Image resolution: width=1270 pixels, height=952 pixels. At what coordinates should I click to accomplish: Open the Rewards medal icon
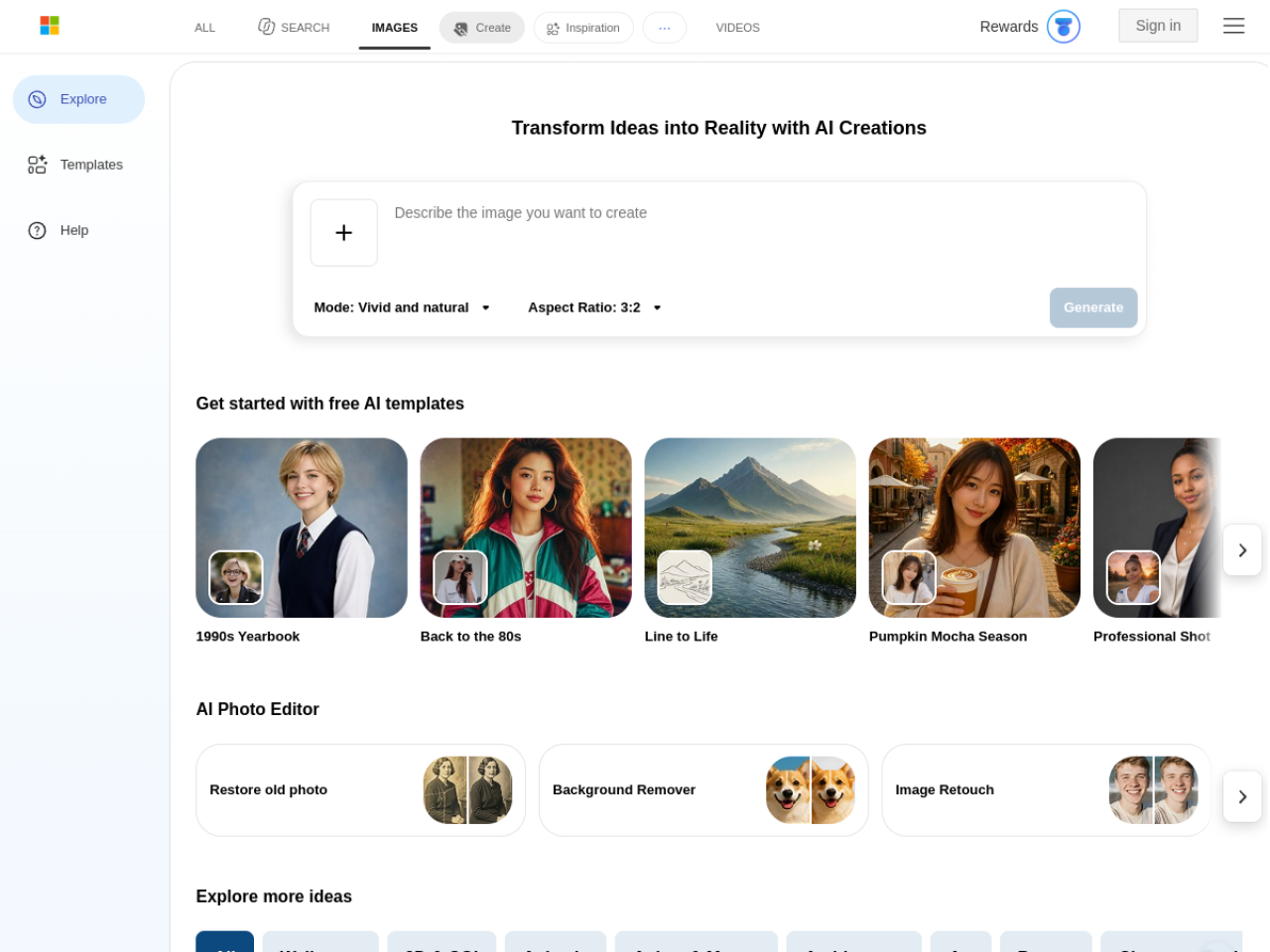click(x=1064, y=27)
